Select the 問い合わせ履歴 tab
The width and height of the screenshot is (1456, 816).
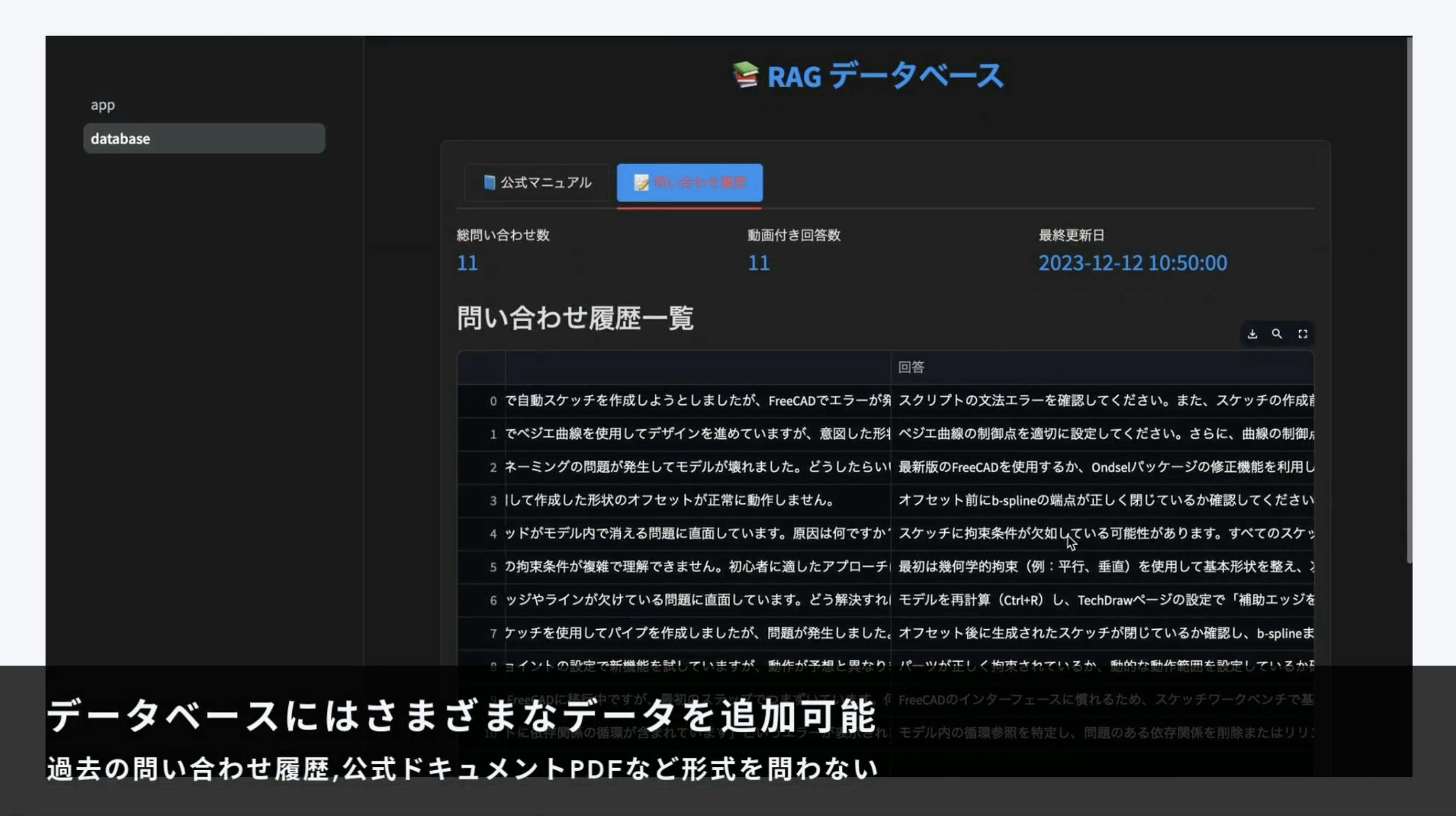point(689,182)
